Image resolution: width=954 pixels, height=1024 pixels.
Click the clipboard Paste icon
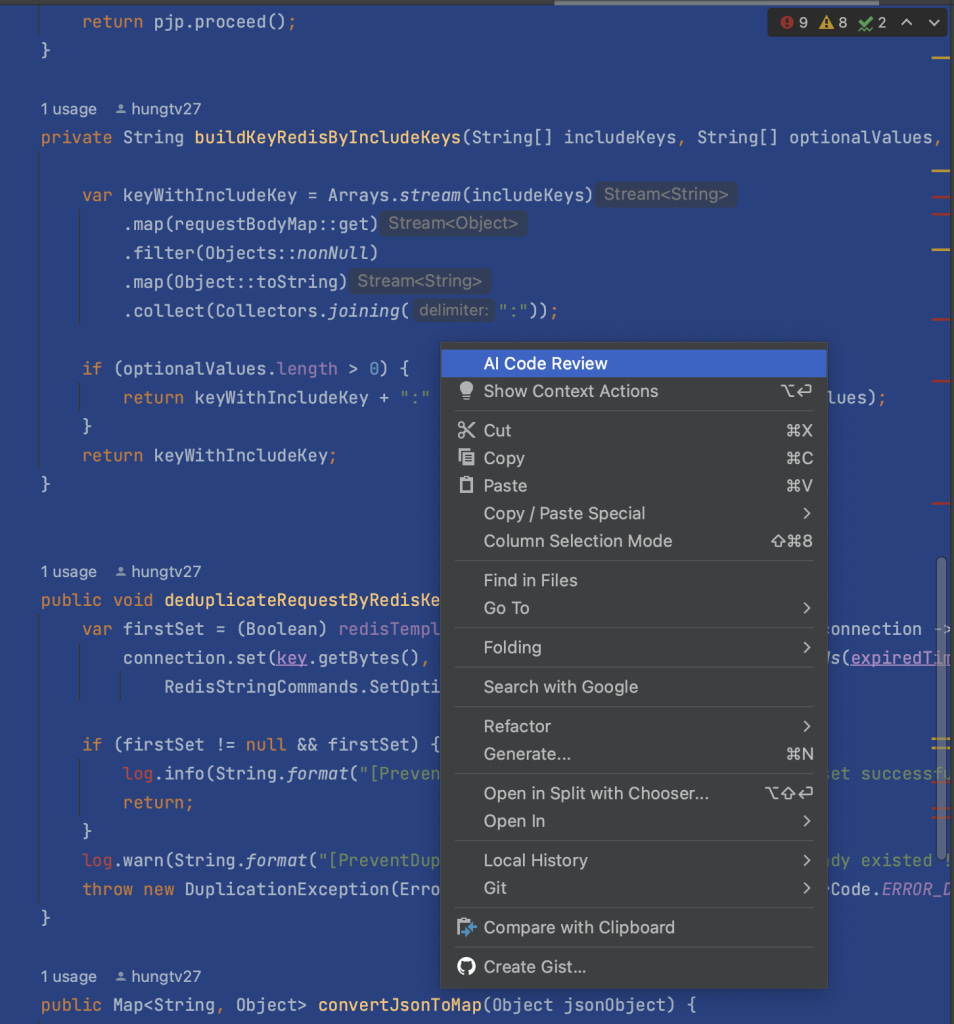tap(466, 485)
